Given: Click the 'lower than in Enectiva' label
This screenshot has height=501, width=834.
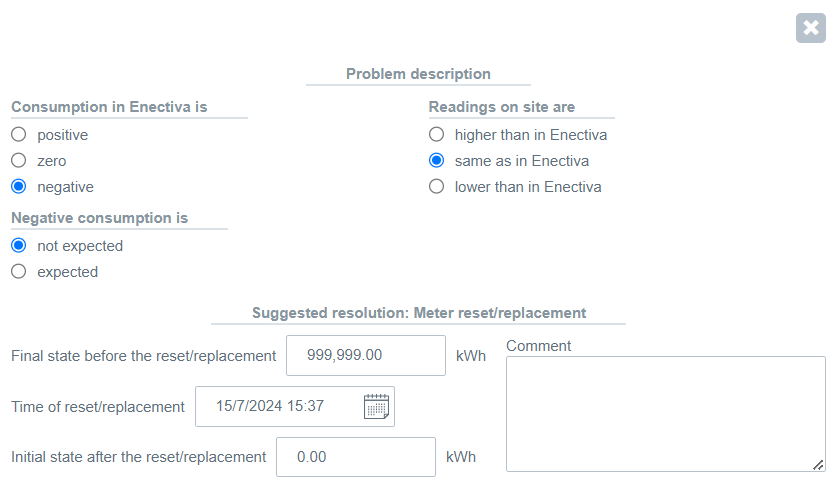Looking at the screenshot, I should click(527, 186).
